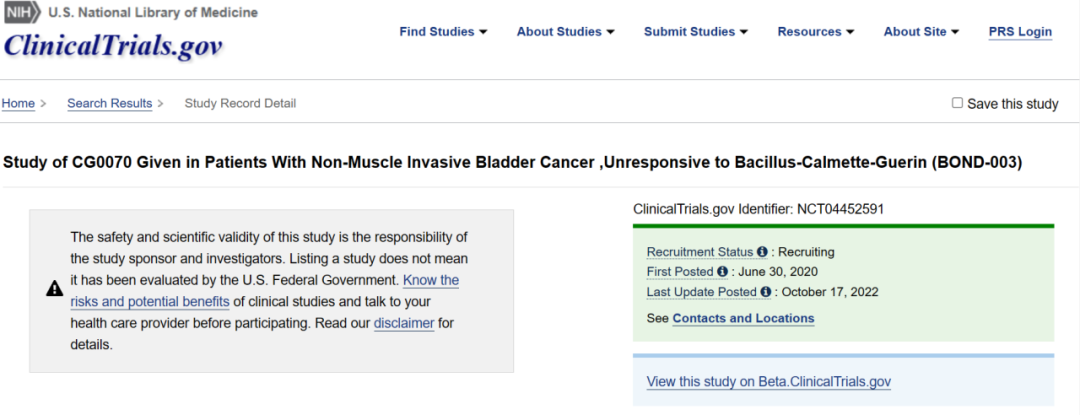Click the Recruitment Status info icon
This screenshot has height=415, width=1080.
(762, 252)
